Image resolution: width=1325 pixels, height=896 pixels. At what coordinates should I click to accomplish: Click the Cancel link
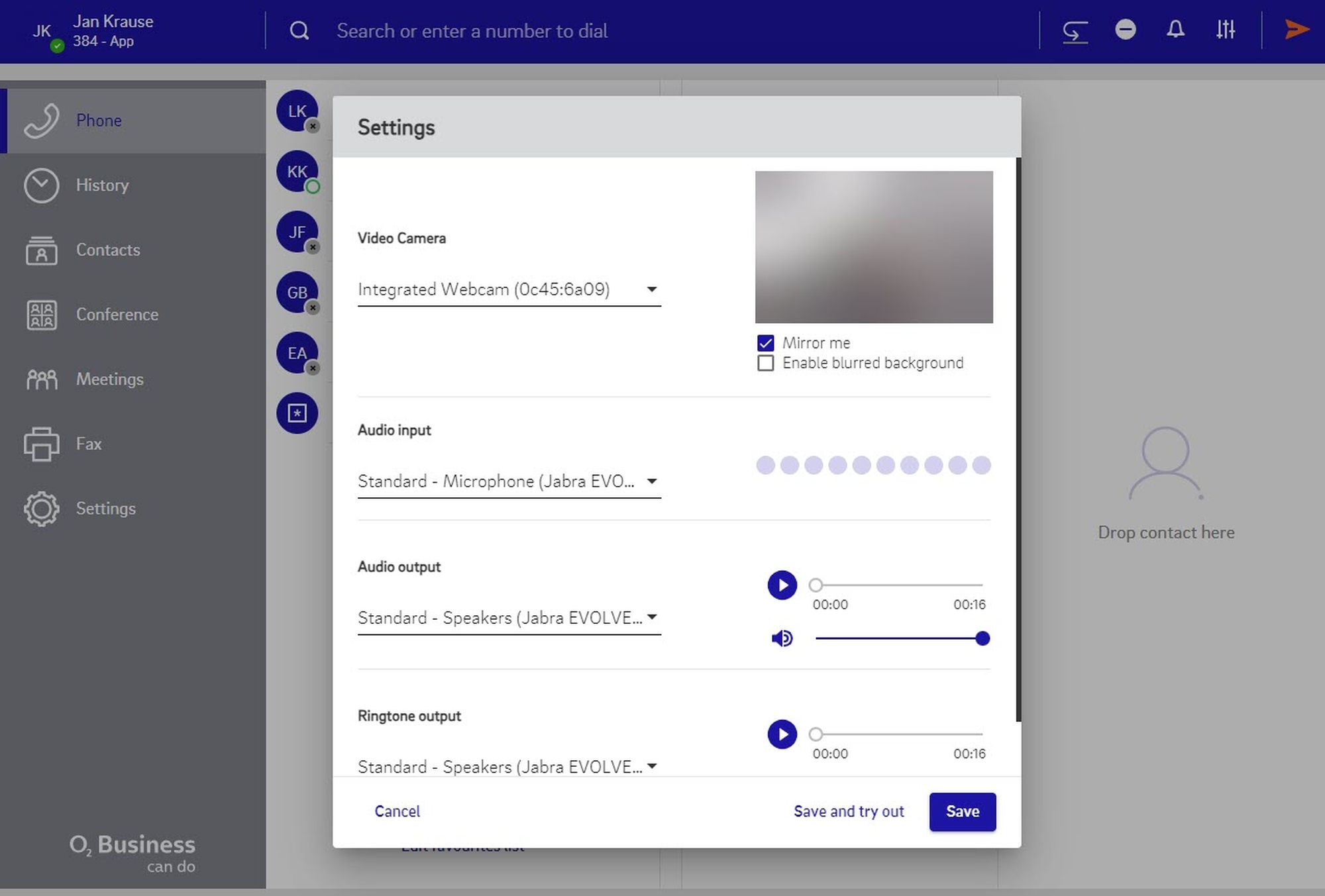click(397, 811)
